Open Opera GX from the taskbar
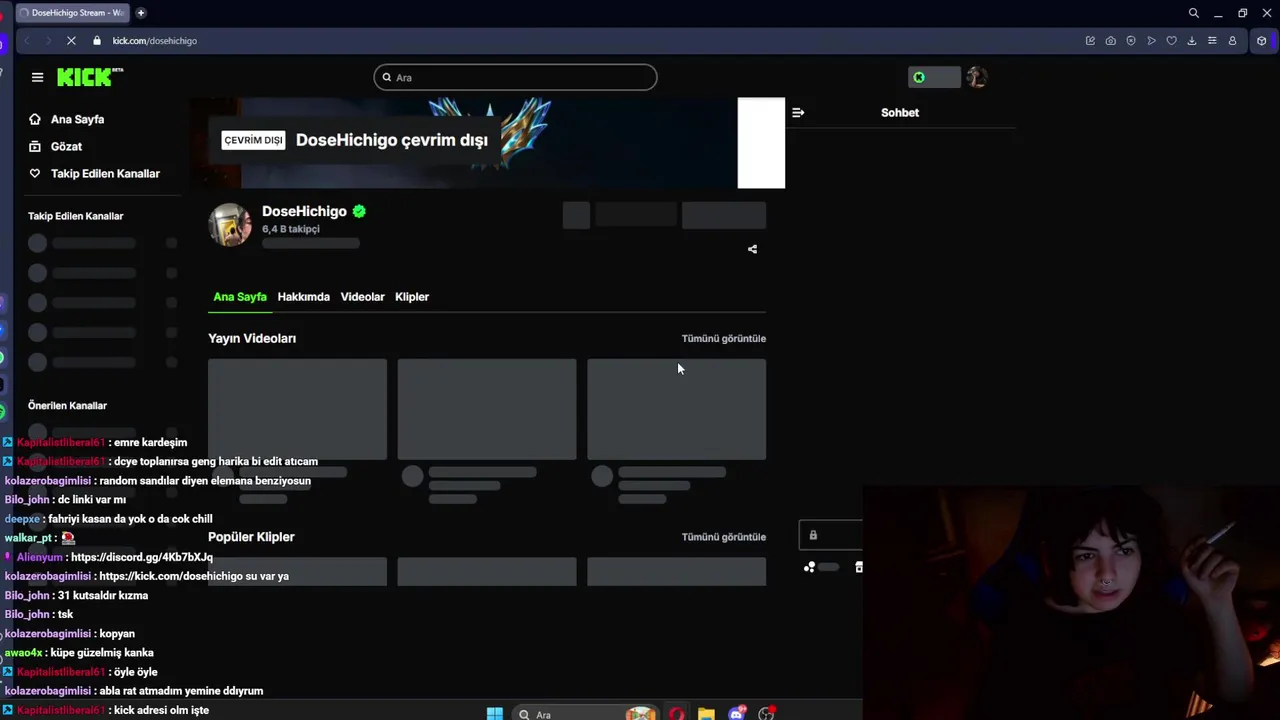 coord(677,713)
